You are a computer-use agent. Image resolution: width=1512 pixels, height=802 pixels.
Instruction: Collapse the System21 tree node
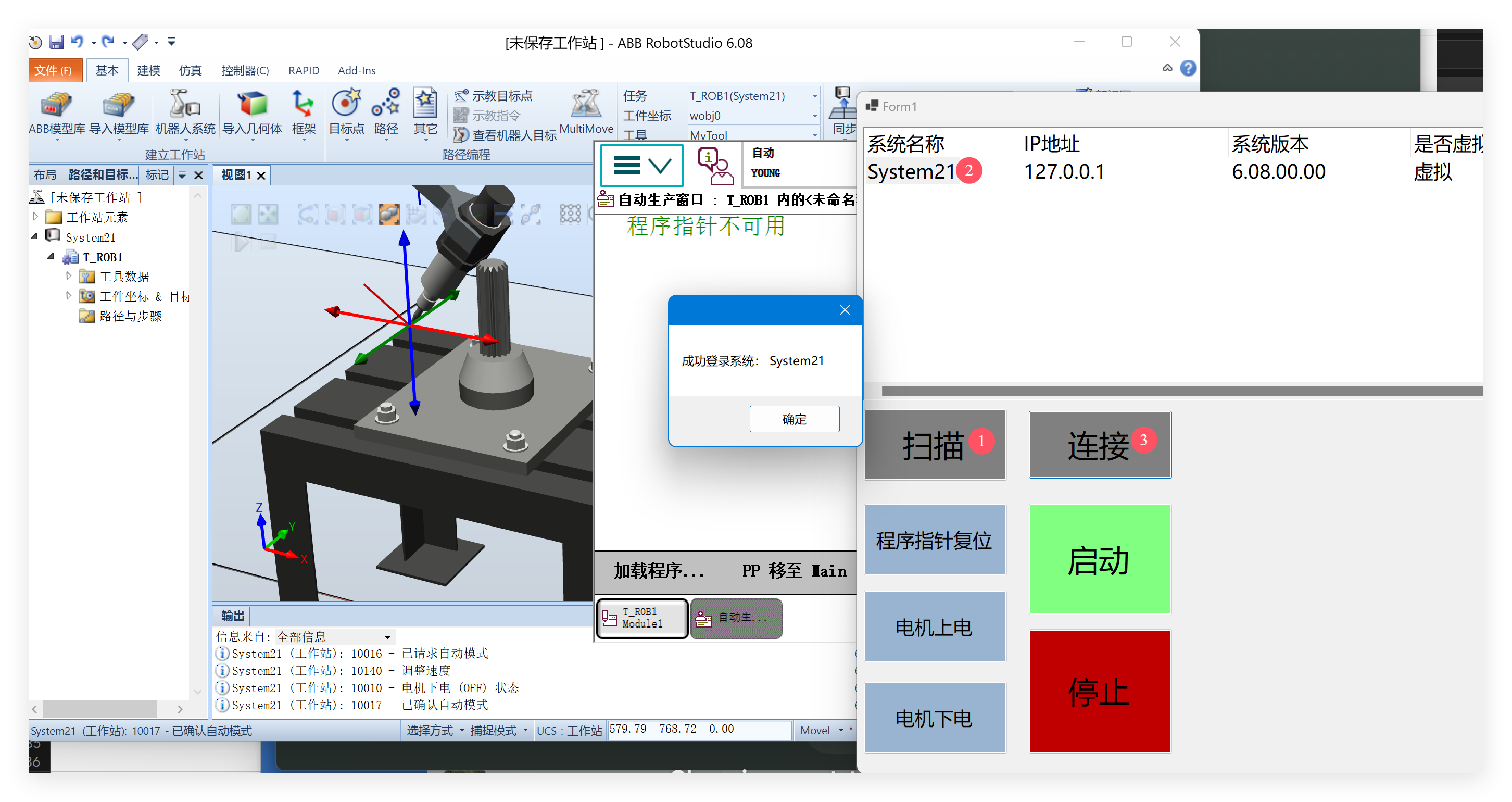(x=34, y=236)
